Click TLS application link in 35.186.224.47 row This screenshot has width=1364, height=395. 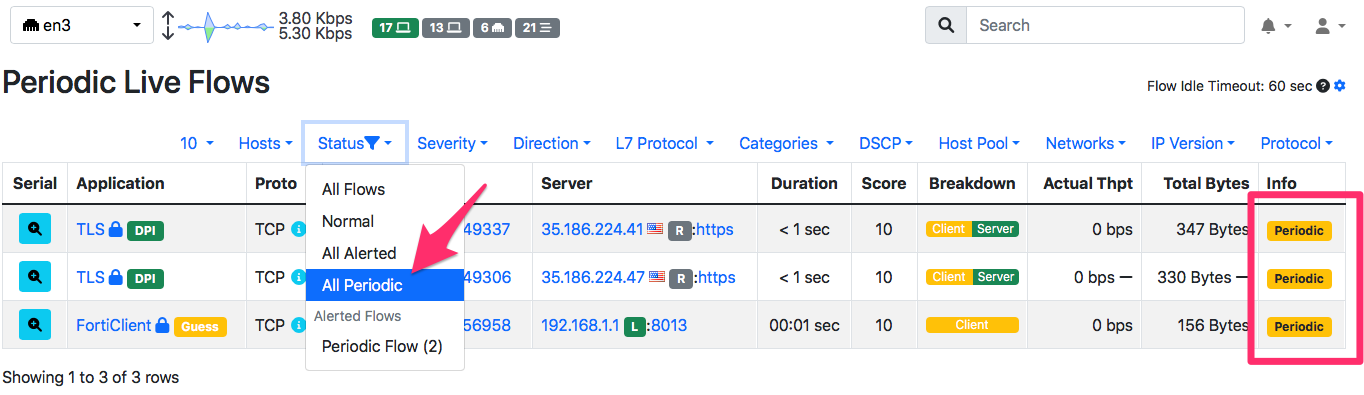point(90,277)
